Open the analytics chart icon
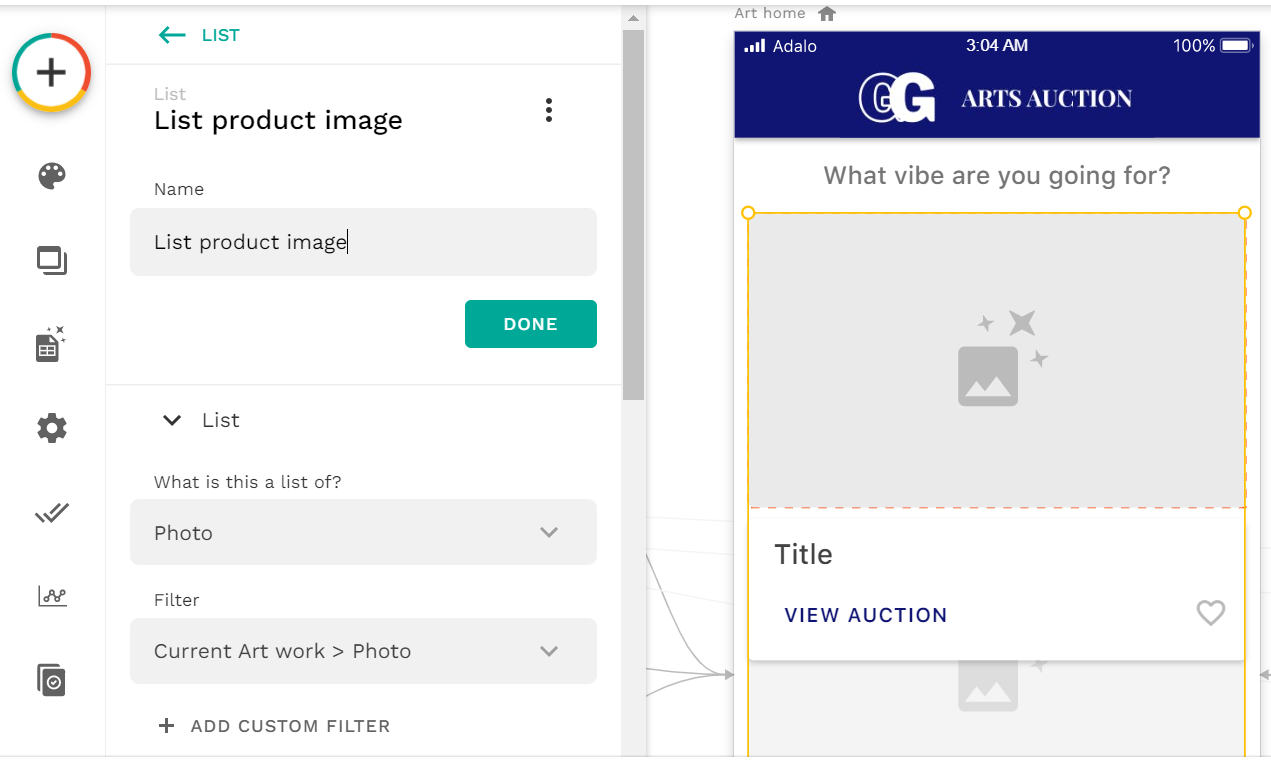Viewport: 1271px width, 762px height. [51, 597]
